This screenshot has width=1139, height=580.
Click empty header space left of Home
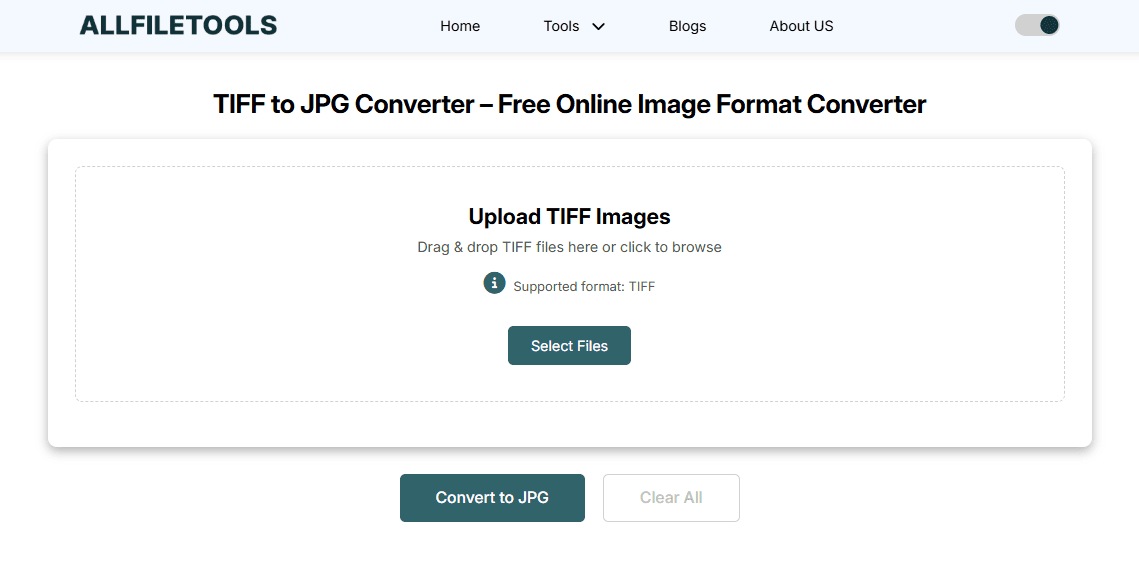pyautogui.click(x=360, y=26)
